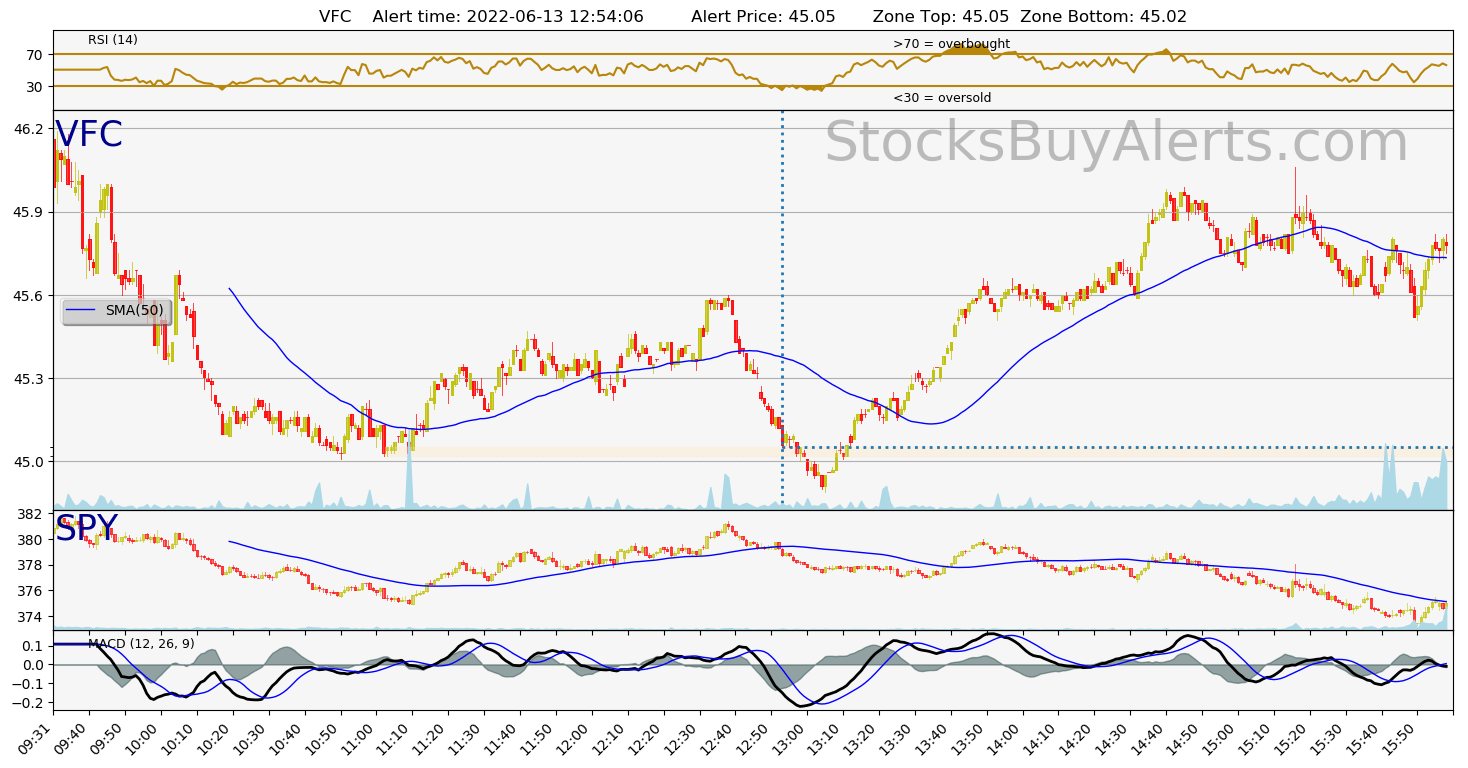This screenshot has height=768, width=1468.
Task: Click the 12:50 time axis label
Action: (x=754, y=738)
